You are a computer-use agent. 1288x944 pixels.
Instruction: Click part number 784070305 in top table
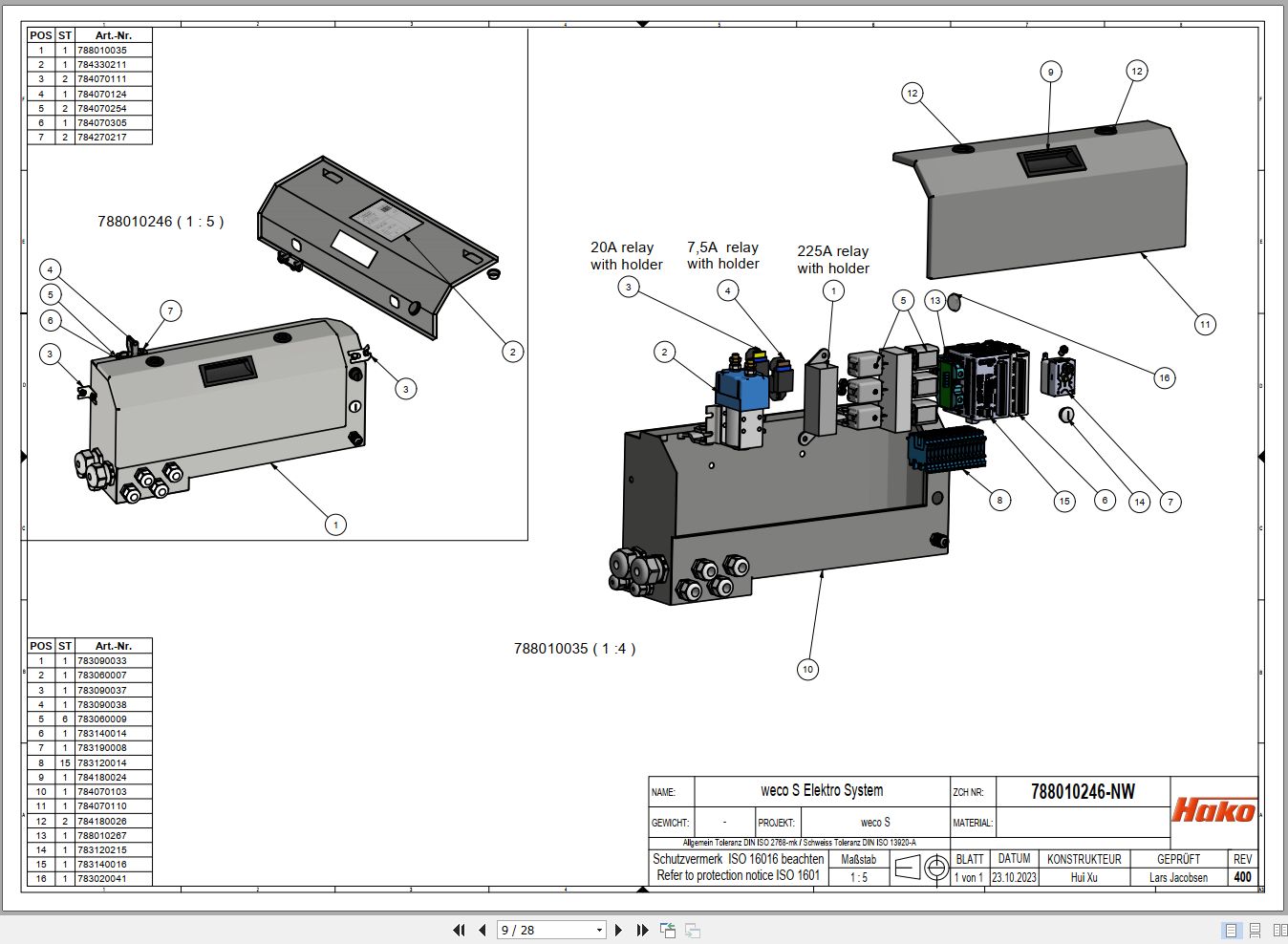tap(101, 123)
